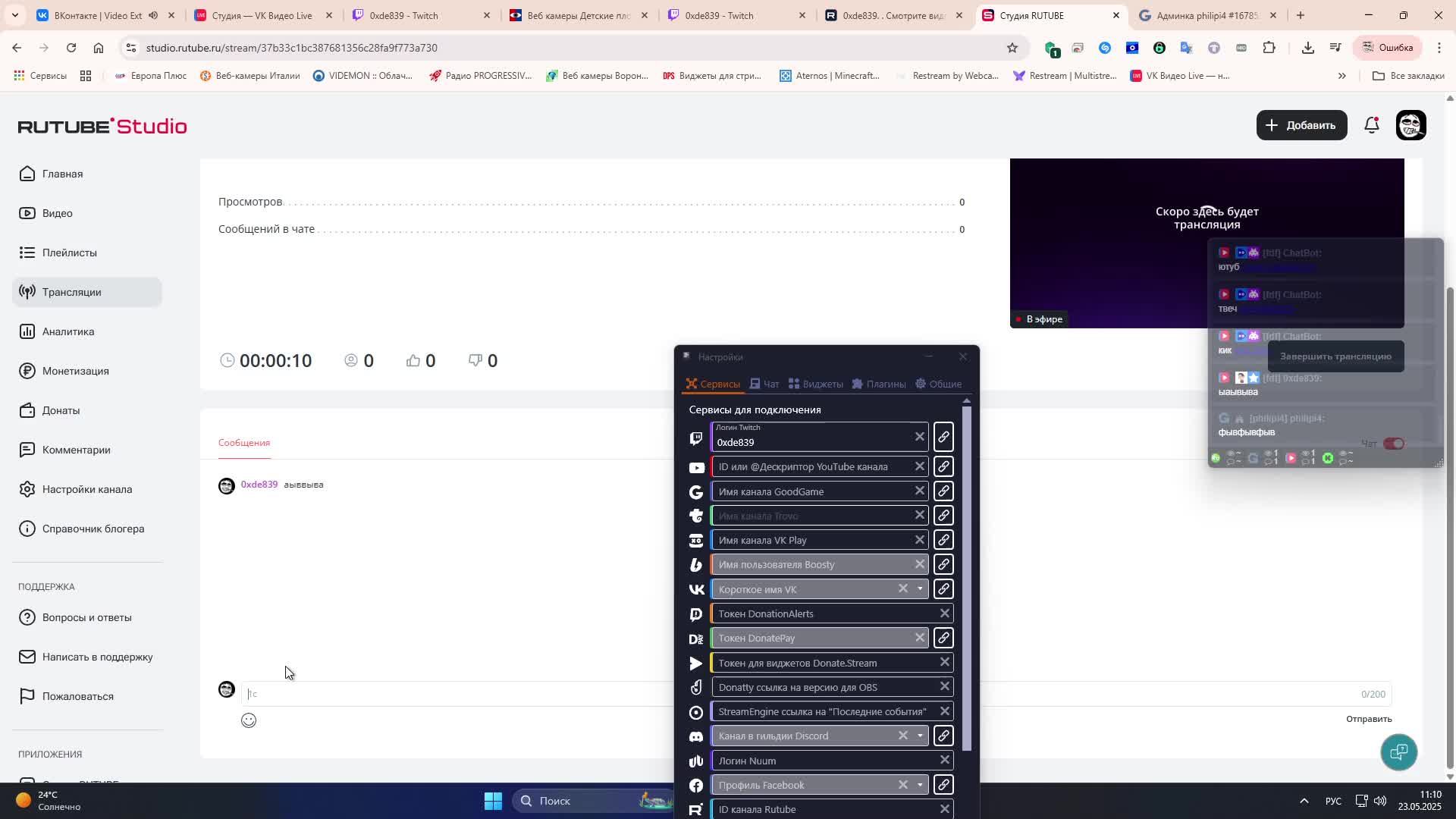Click the link button for Короткое имя VK

(x=943, y=589)
